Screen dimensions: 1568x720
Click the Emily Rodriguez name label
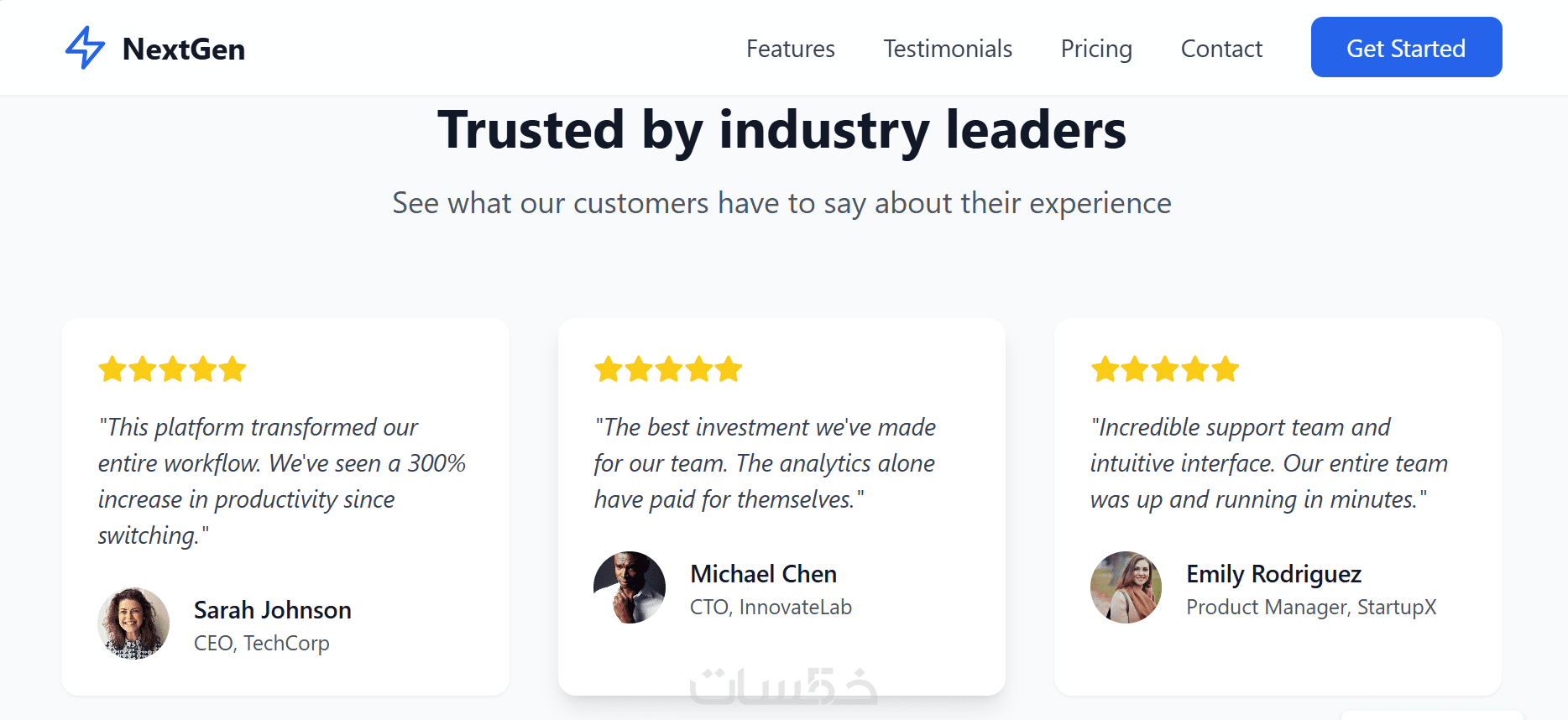tap(1273, 574)
